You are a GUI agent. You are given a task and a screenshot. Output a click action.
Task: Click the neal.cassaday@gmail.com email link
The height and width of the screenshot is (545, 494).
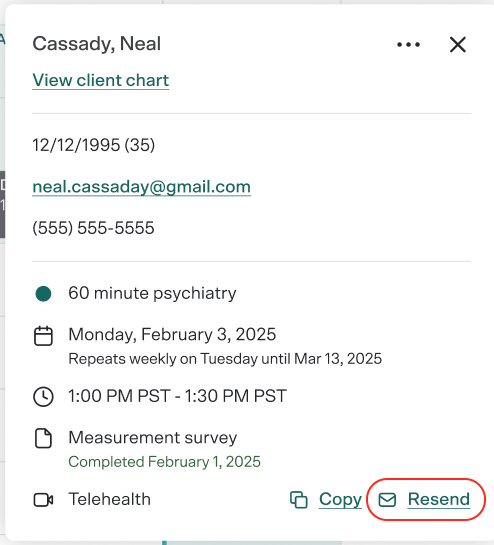coord(141,187)
